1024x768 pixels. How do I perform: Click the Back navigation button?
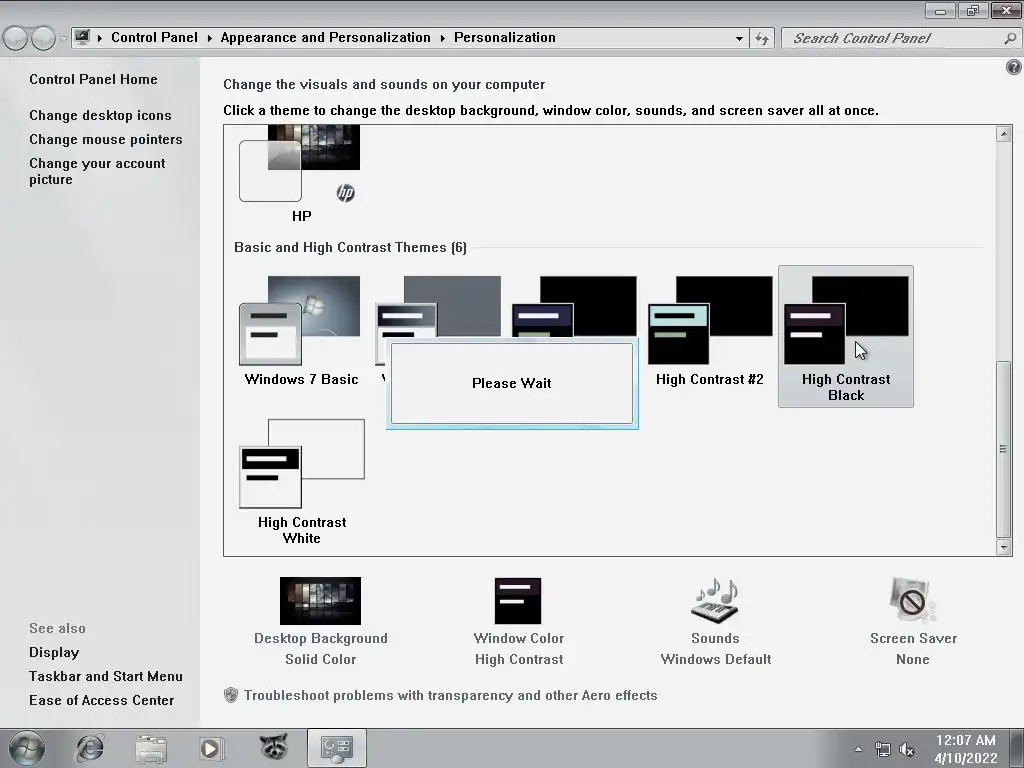point(16,39)
